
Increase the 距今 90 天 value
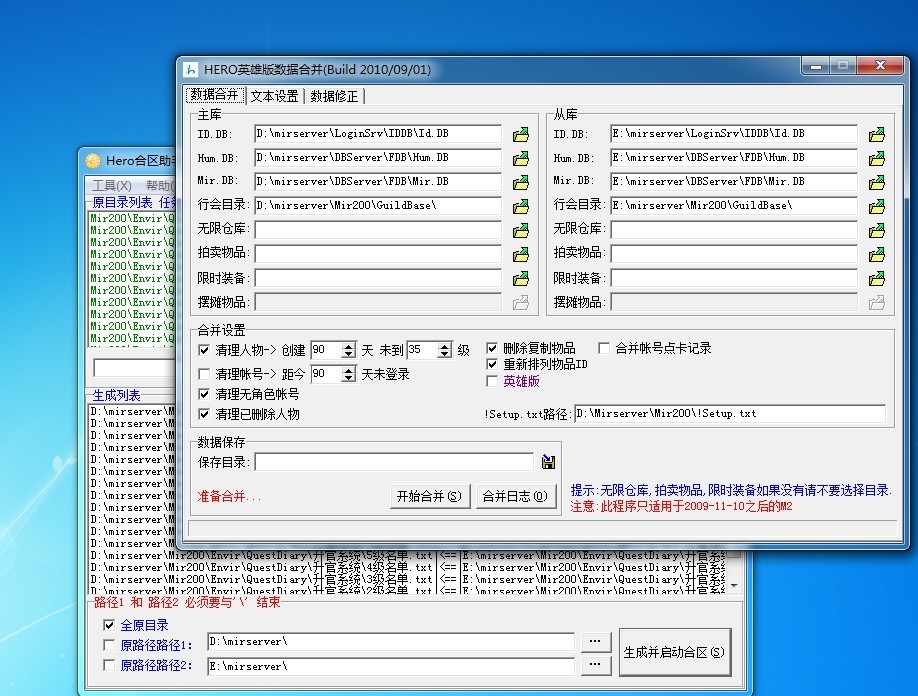346,369
